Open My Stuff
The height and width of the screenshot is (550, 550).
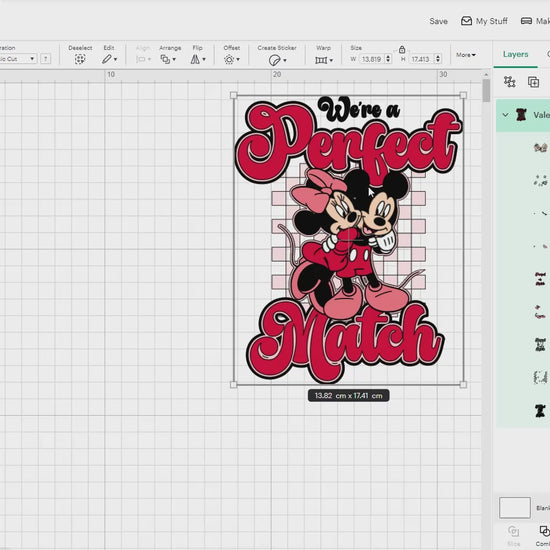click(484, 21)
